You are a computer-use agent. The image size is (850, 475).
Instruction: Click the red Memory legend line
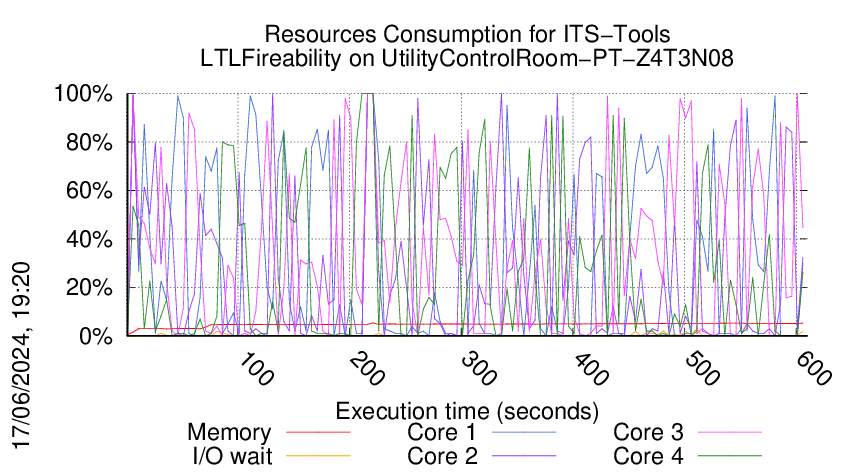pos(318,432)
